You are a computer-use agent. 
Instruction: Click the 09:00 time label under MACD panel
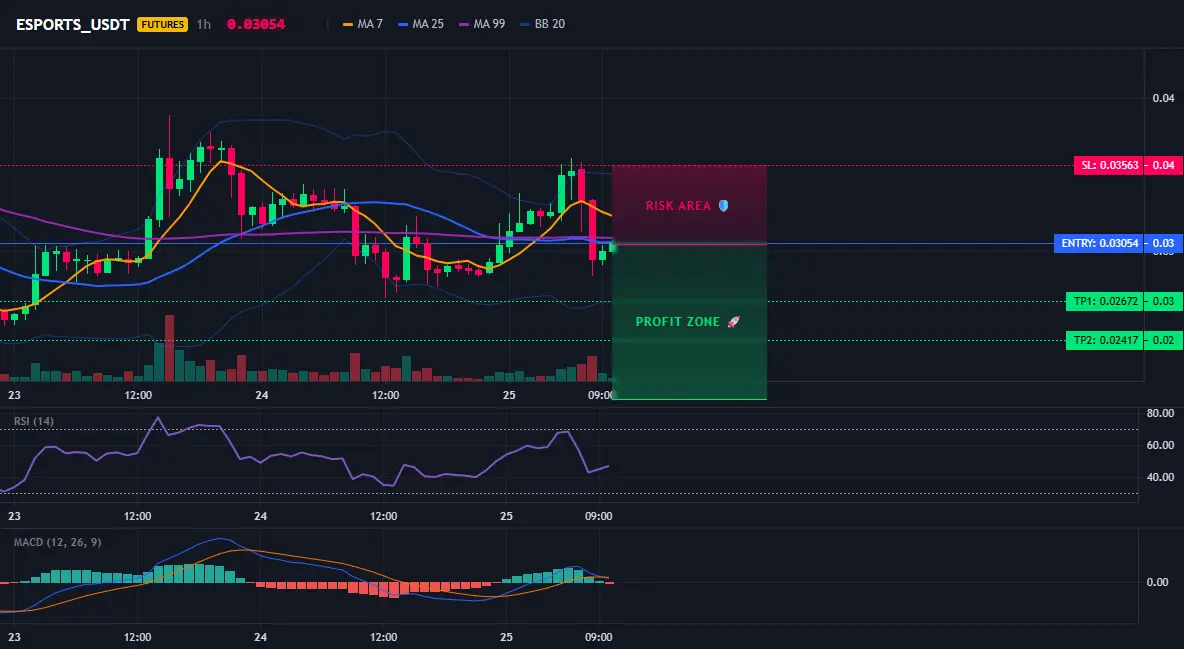click(x=599, y=637)
